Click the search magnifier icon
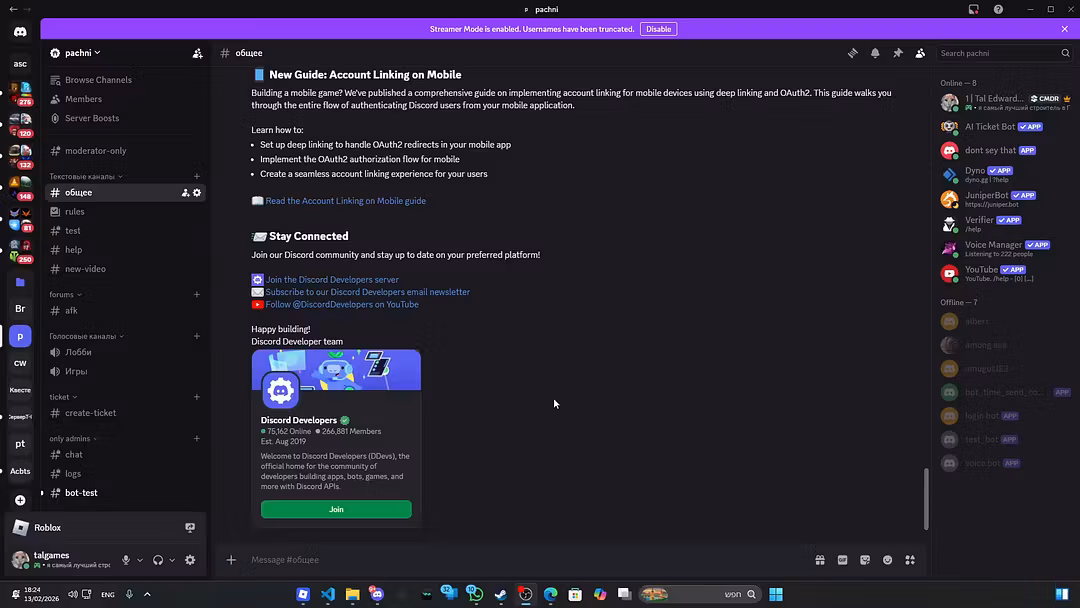1080x608 pixels. [x=1066, y=53]
